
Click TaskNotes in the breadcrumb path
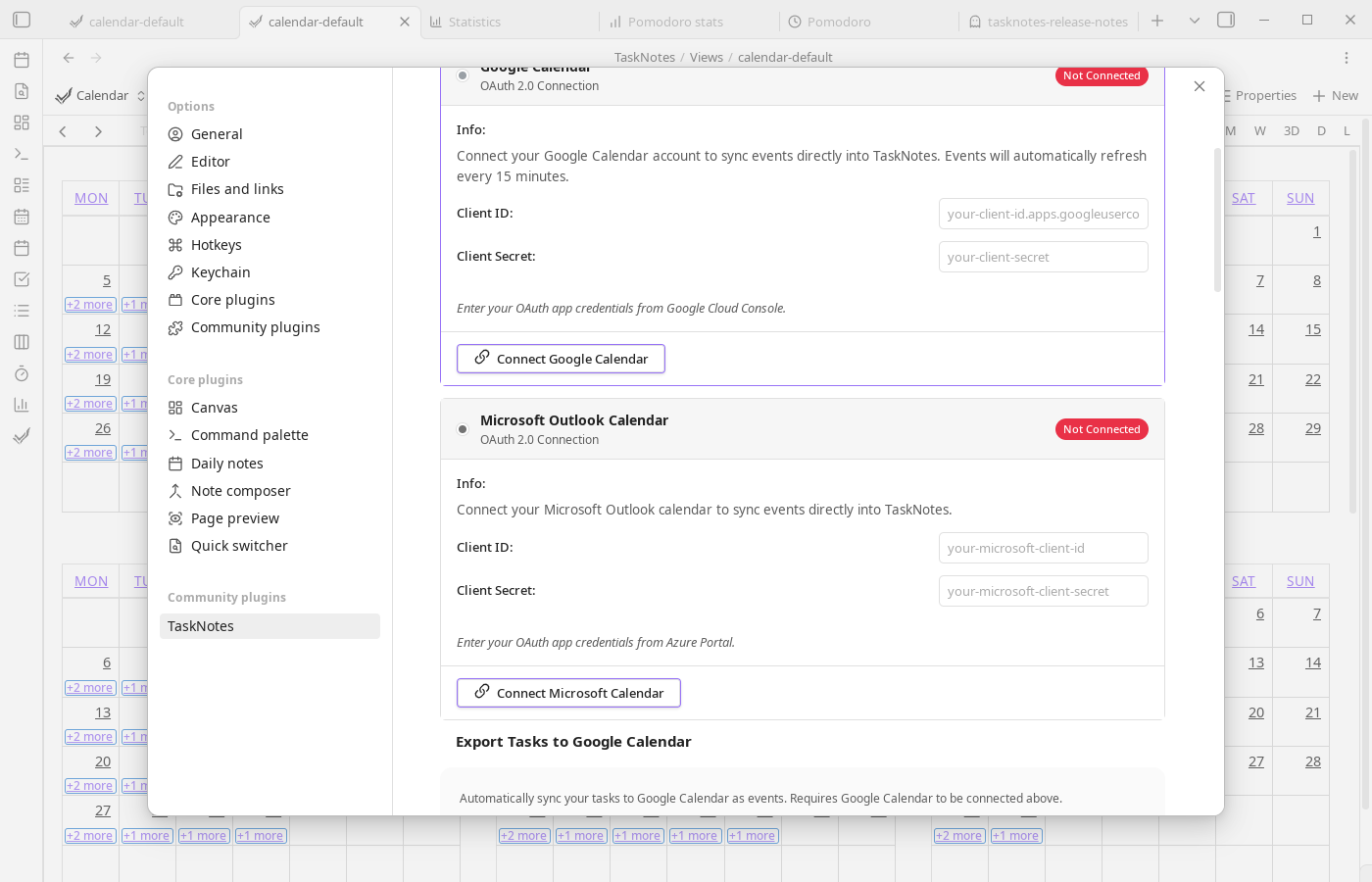(x=645, y=58)
